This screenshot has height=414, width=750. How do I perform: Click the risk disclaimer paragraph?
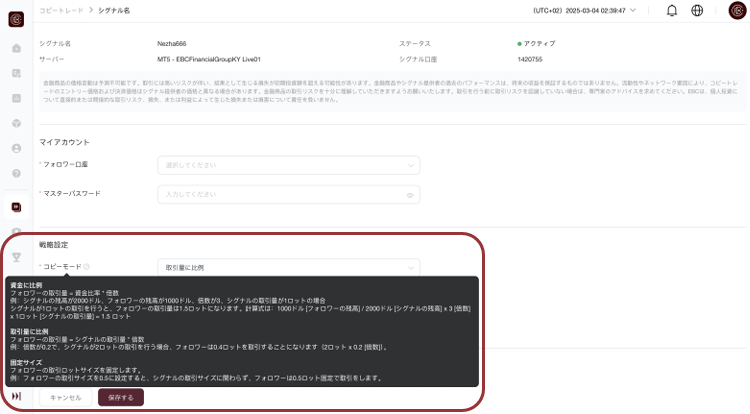tap(392, 91)
